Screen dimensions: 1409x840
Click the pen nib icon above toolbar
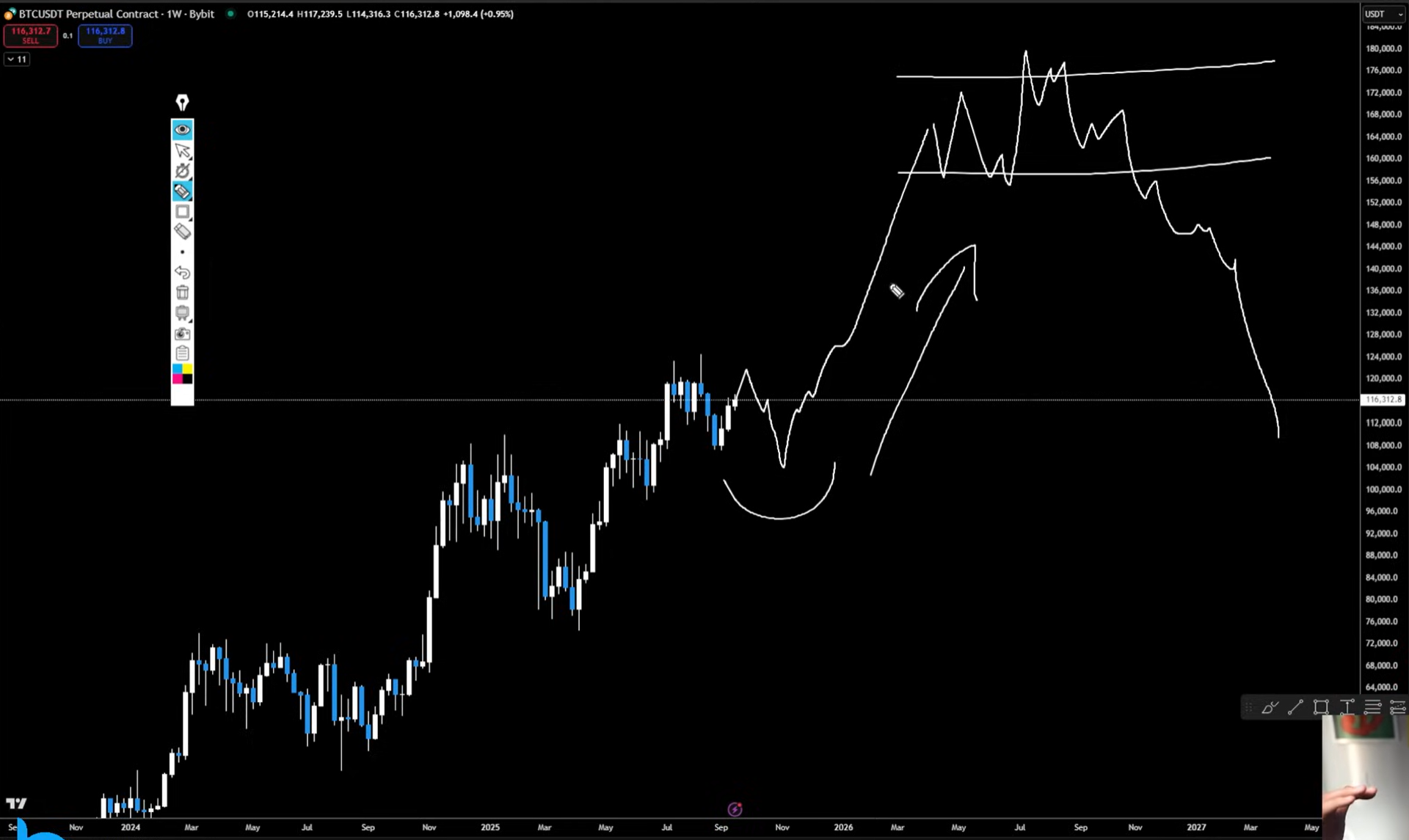coord(182,103)
